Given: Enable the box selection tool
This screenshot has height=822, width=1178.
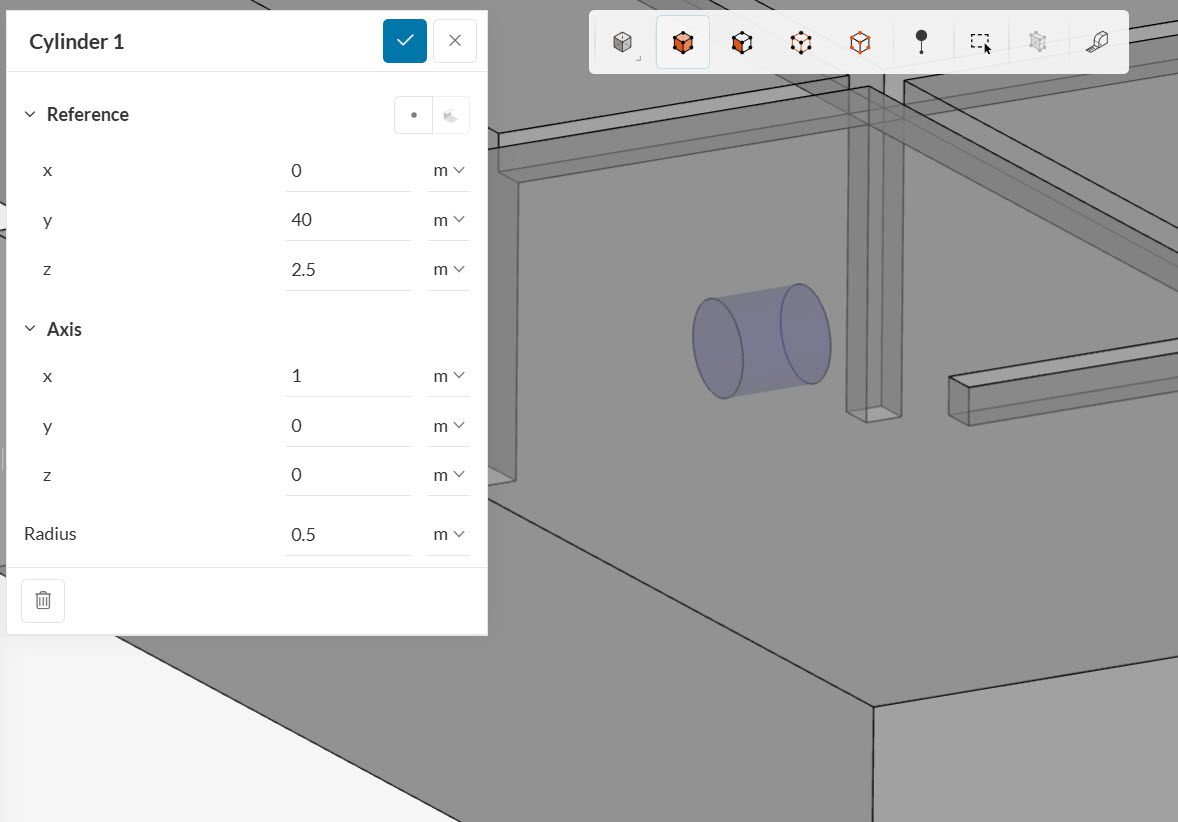Looking at the screenshot, I should [x=980, y=42].
